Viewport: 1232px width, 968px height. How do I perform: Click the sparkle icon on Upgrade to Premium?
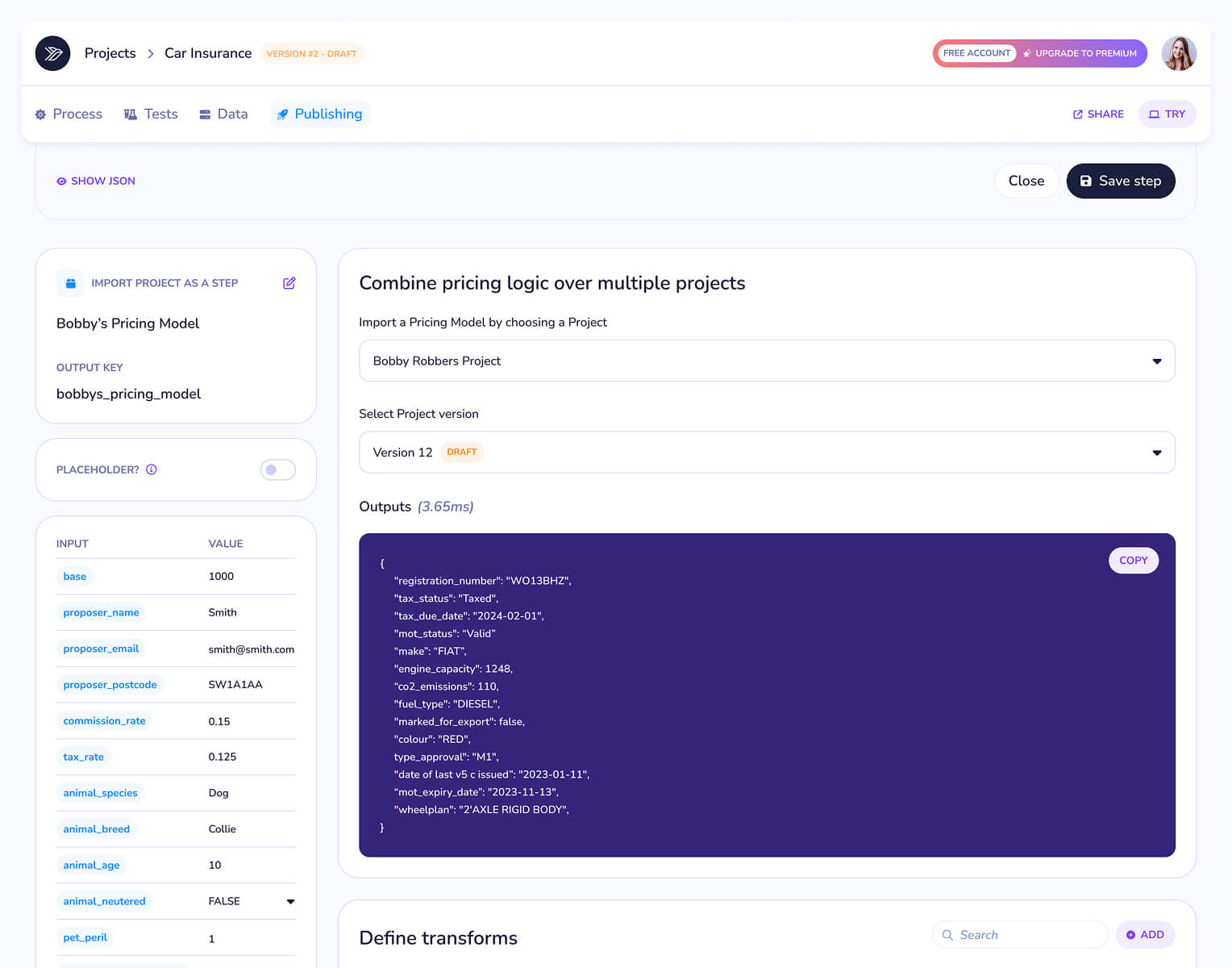[x=1027, y=53]
